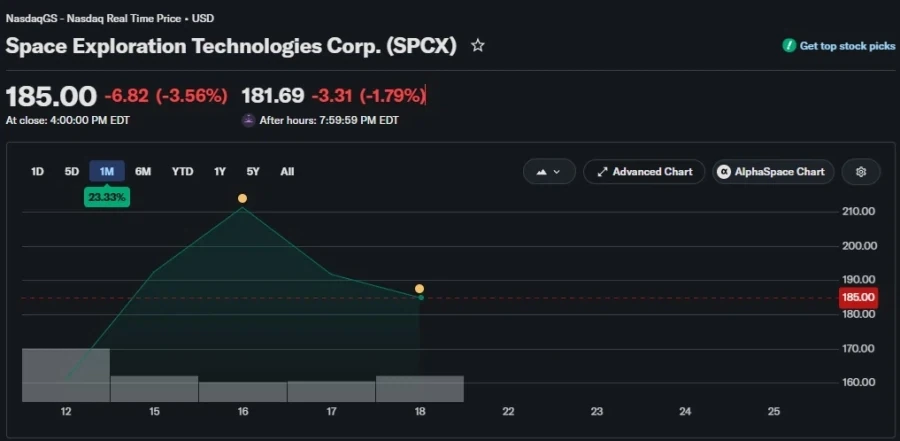Click the yellow event marker at peak on 16
This screenshot has height=441, width=900.
coord(242,198)
